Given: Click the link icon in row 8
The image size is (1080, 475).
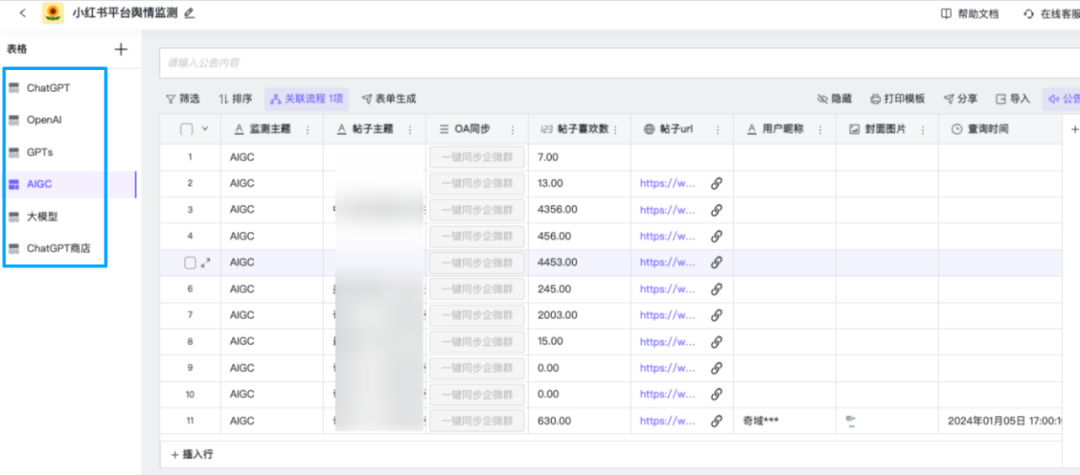Looking at the screenshot, I should click(716, 341).
